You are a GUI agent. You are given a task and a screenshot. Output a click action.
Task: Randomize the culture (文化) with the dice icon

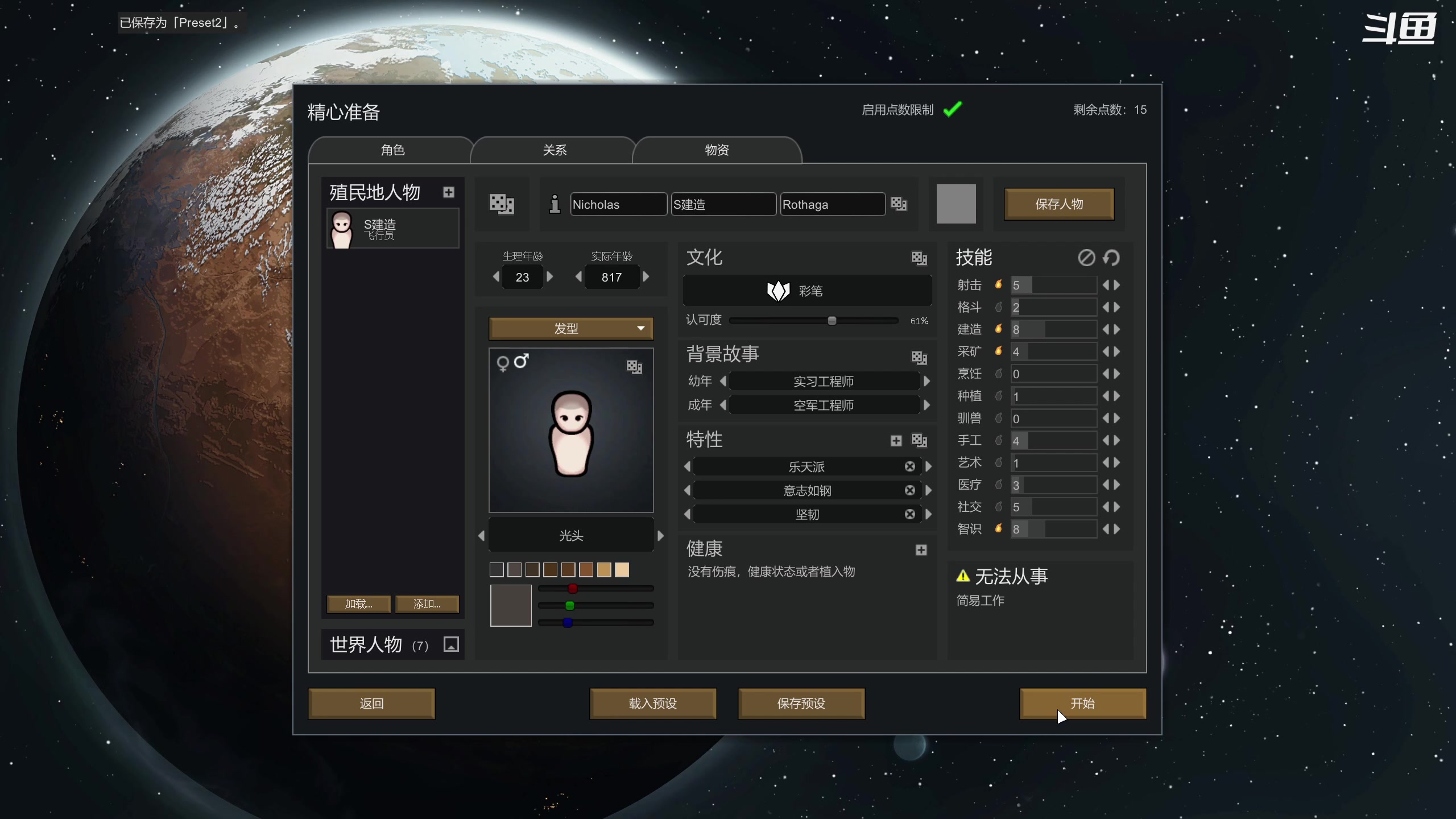919,258
